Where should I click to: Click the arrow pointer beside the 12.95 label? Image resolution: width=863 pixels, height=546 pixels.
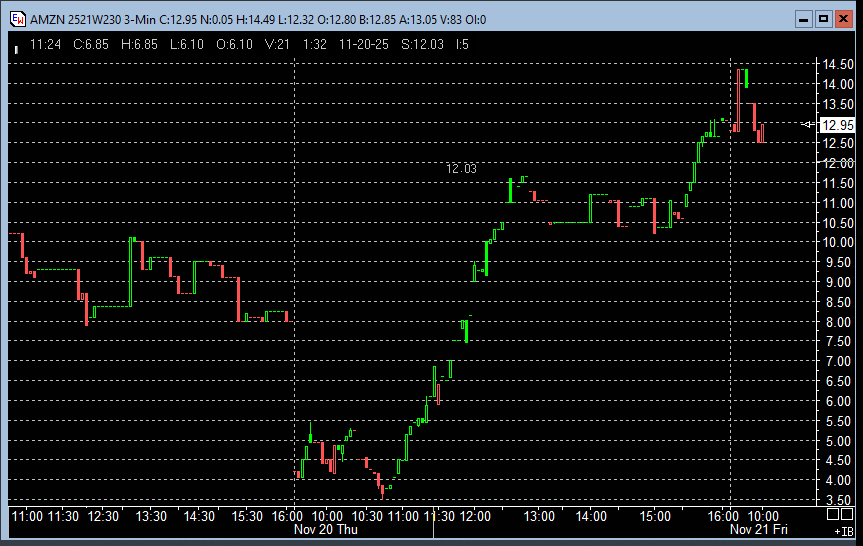point(808,125)
